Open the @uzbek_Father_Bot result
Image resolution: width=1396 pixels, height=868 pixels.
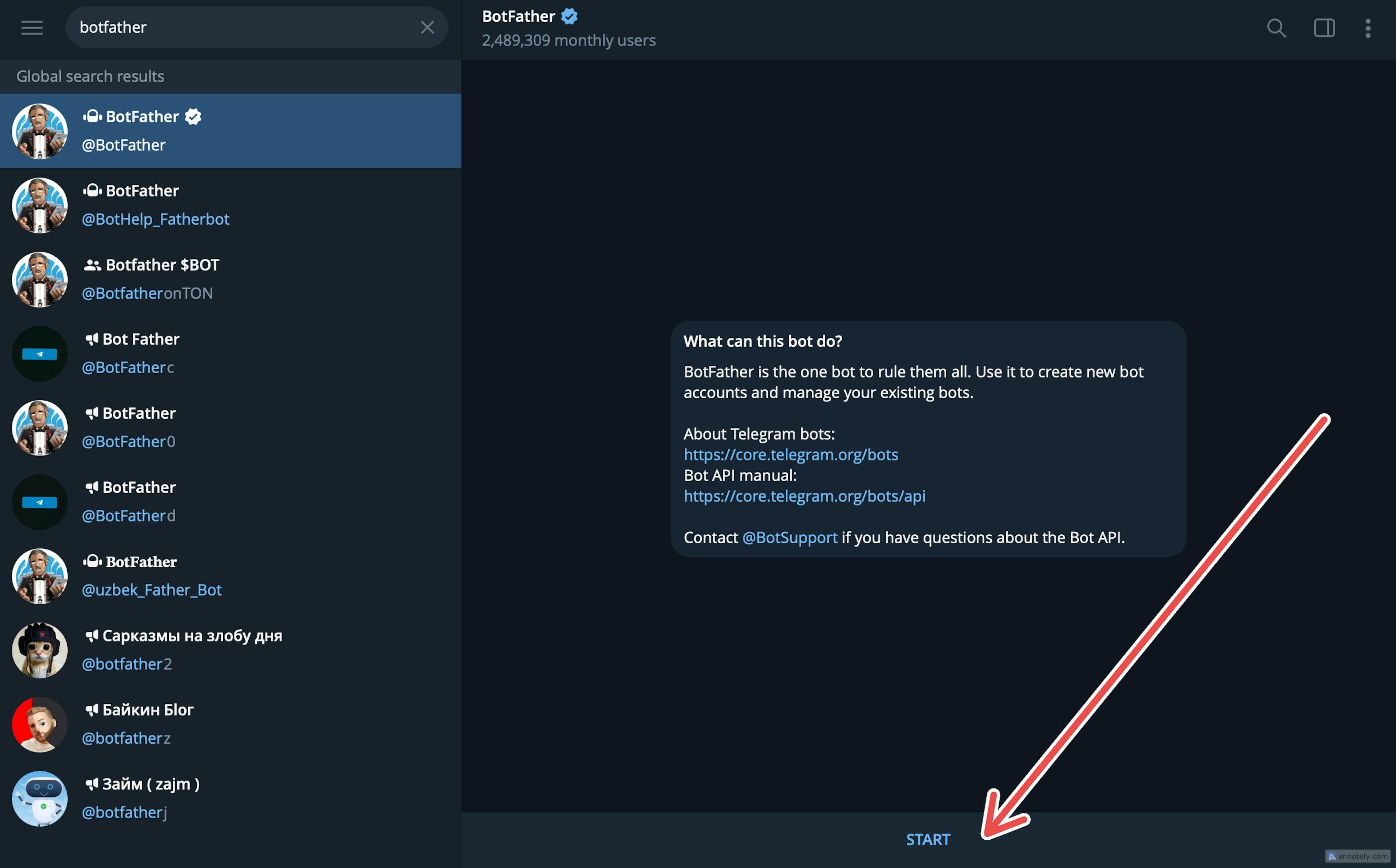(x=231, y=576)
